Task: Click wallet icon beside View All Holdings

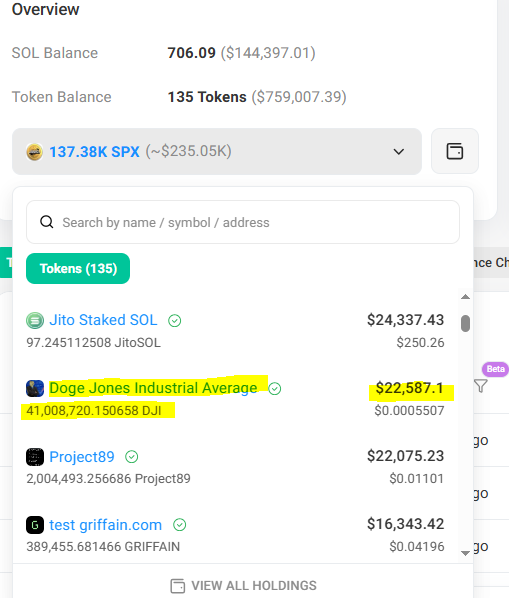Action: pyautogui.click(x=177, y=586)
